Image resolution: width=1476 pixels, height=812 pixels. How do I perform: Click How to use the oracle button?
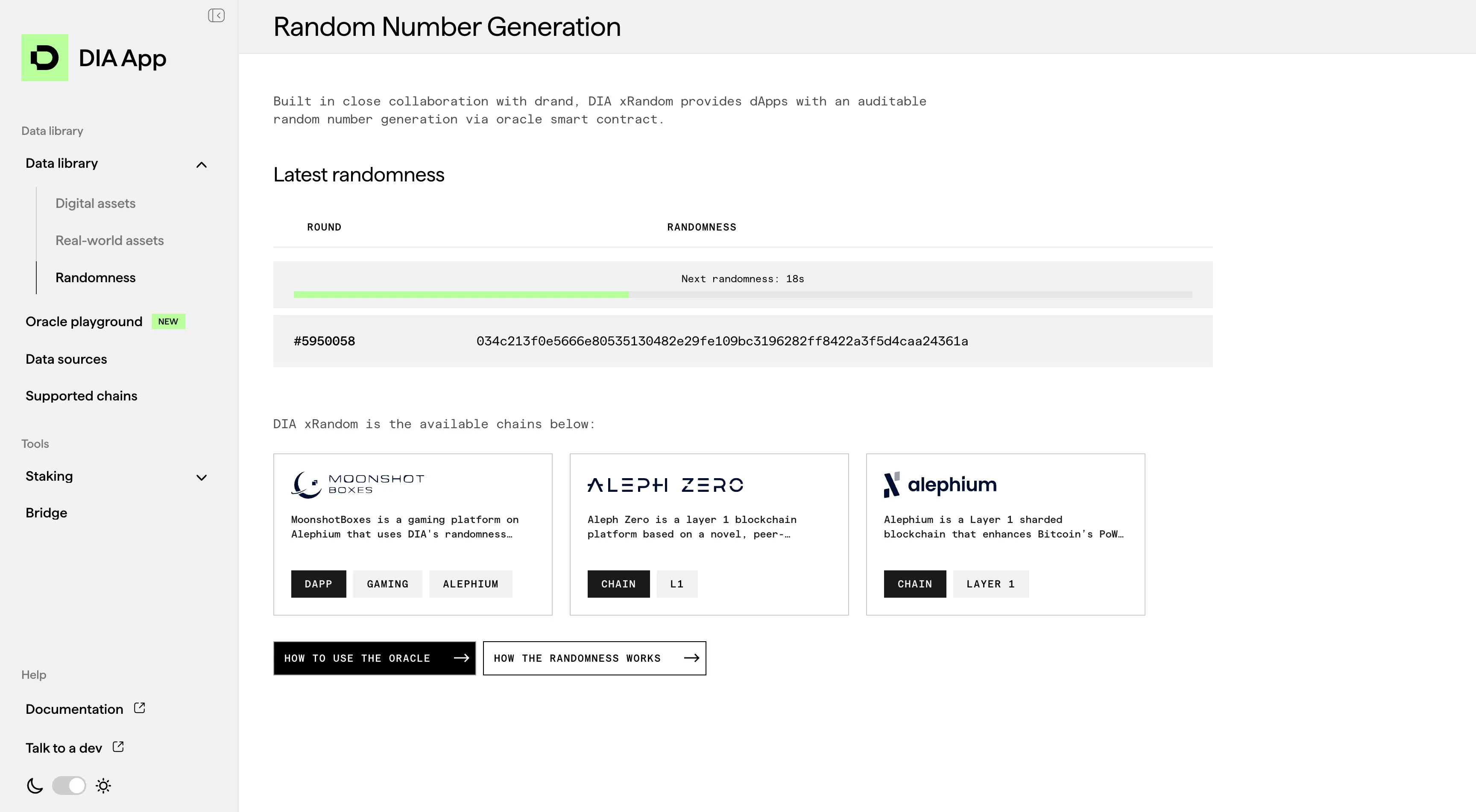(x=374, y=658)
